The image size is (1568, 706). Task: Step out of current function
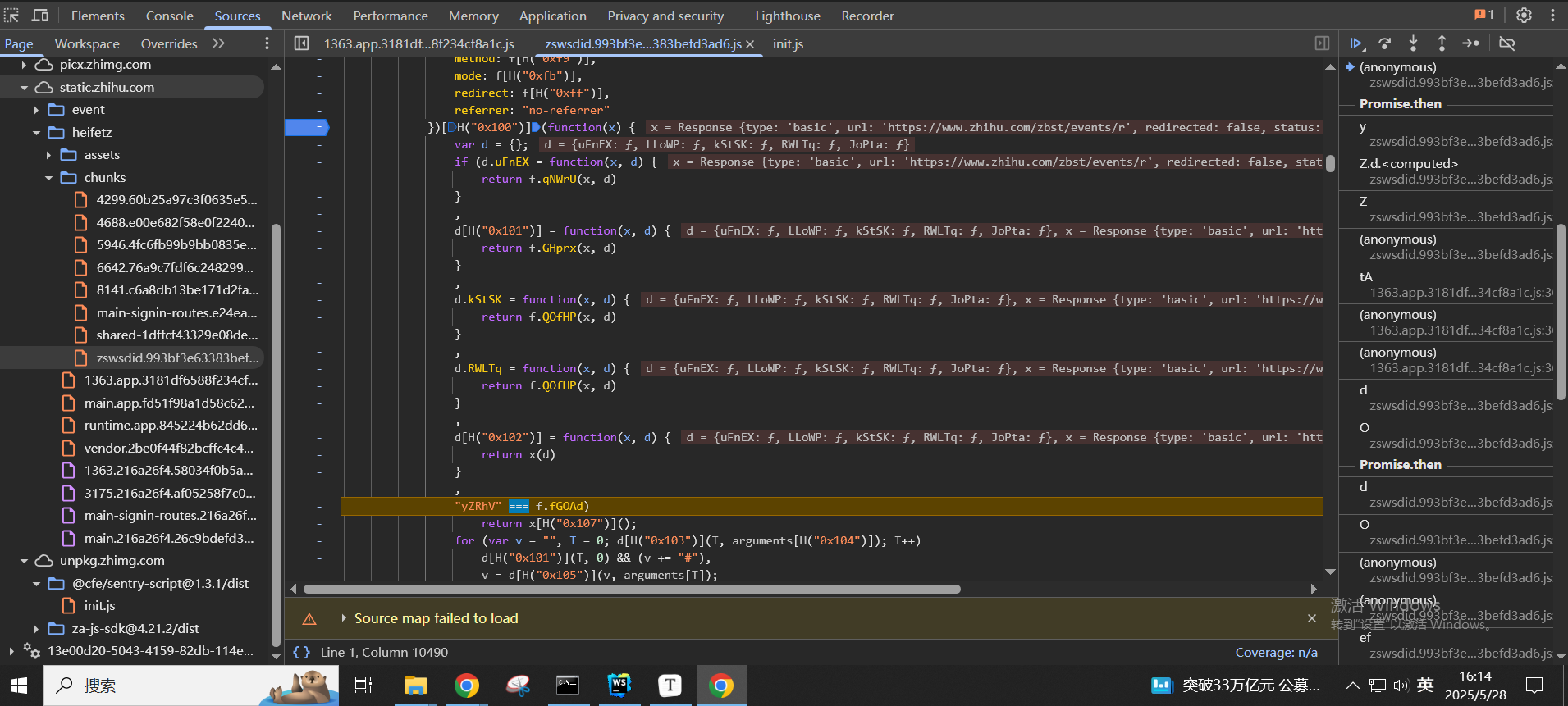click(x=1442, y=43)
